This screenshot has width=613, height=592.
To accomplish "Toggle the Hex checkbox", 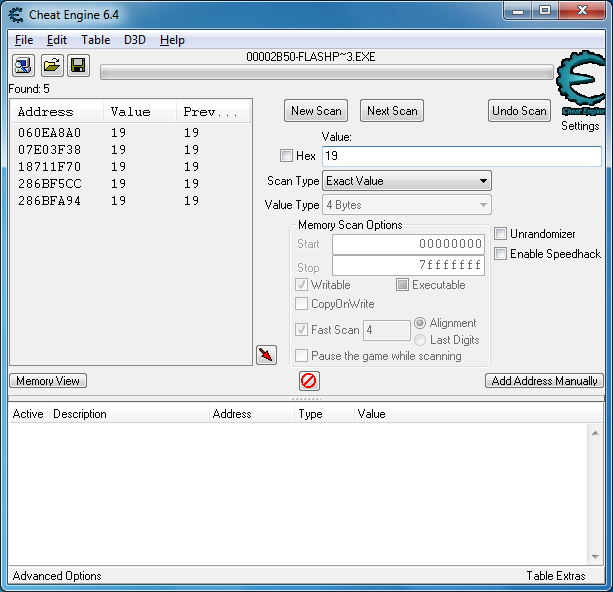I will [x=286, y=156].
